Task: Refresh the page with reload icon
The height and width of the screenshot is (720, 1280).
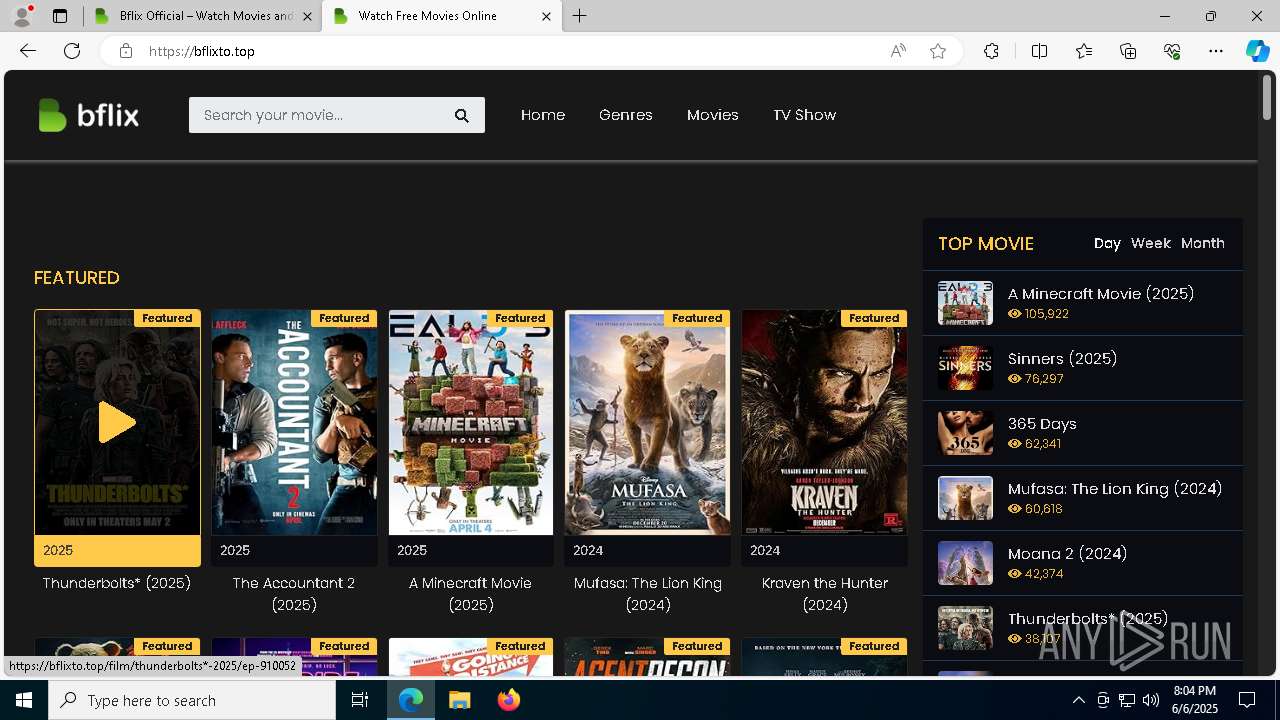Action: tap(72, 51)
